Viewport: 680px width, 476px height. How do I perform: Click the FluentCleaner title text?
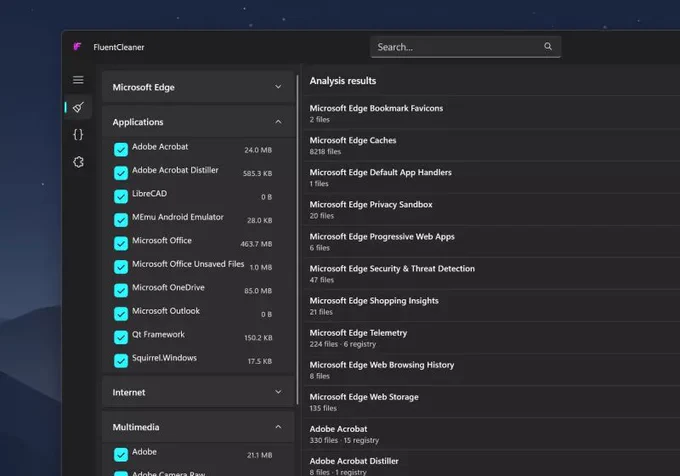click(x=119, y=47)
